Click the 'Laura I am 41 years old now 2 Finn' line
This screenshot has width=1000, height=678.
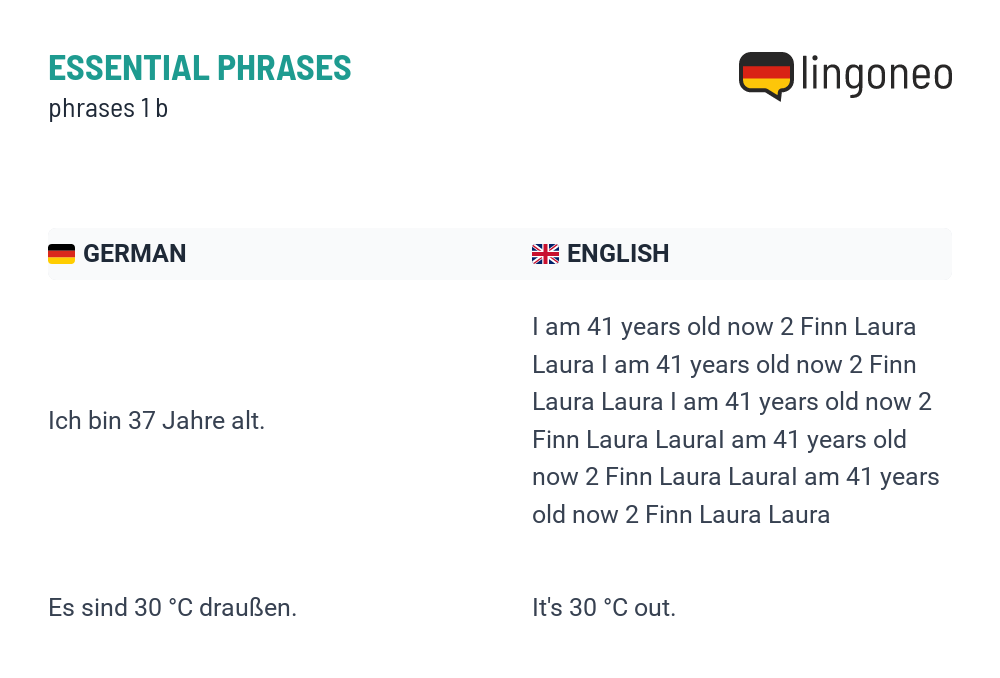(x=724, y=365)
